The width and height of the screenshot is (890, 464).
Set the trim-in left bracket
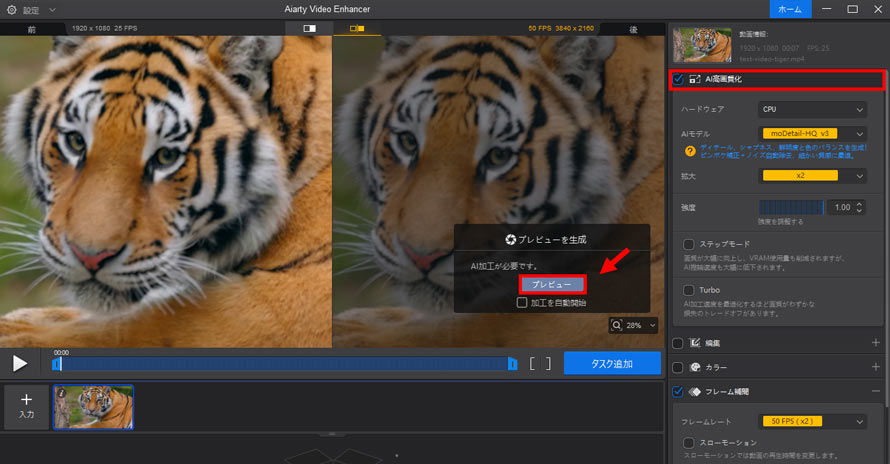click(532, 363)
